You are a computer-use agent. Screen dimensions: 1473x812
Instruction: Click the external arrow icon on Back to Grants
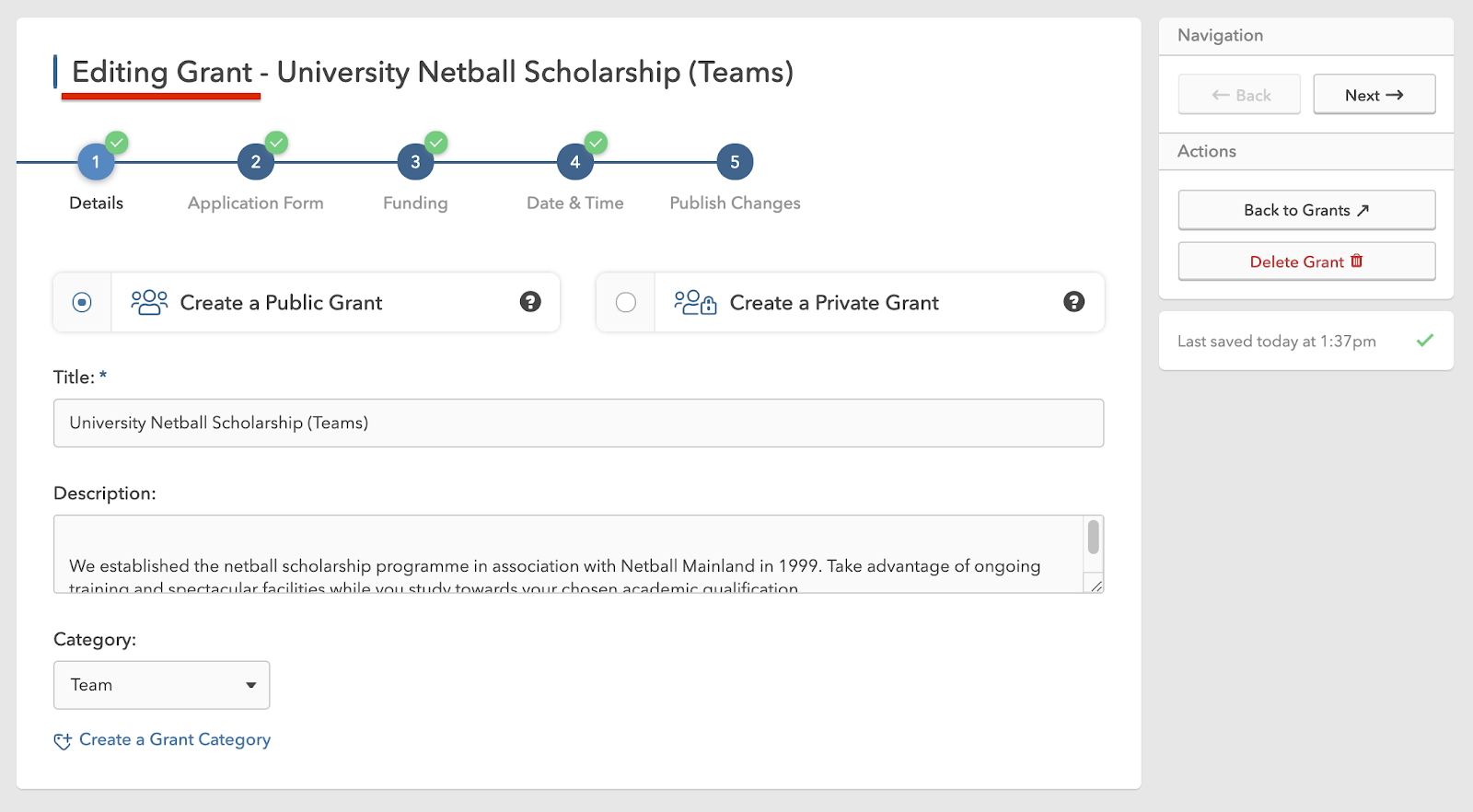1363,211
